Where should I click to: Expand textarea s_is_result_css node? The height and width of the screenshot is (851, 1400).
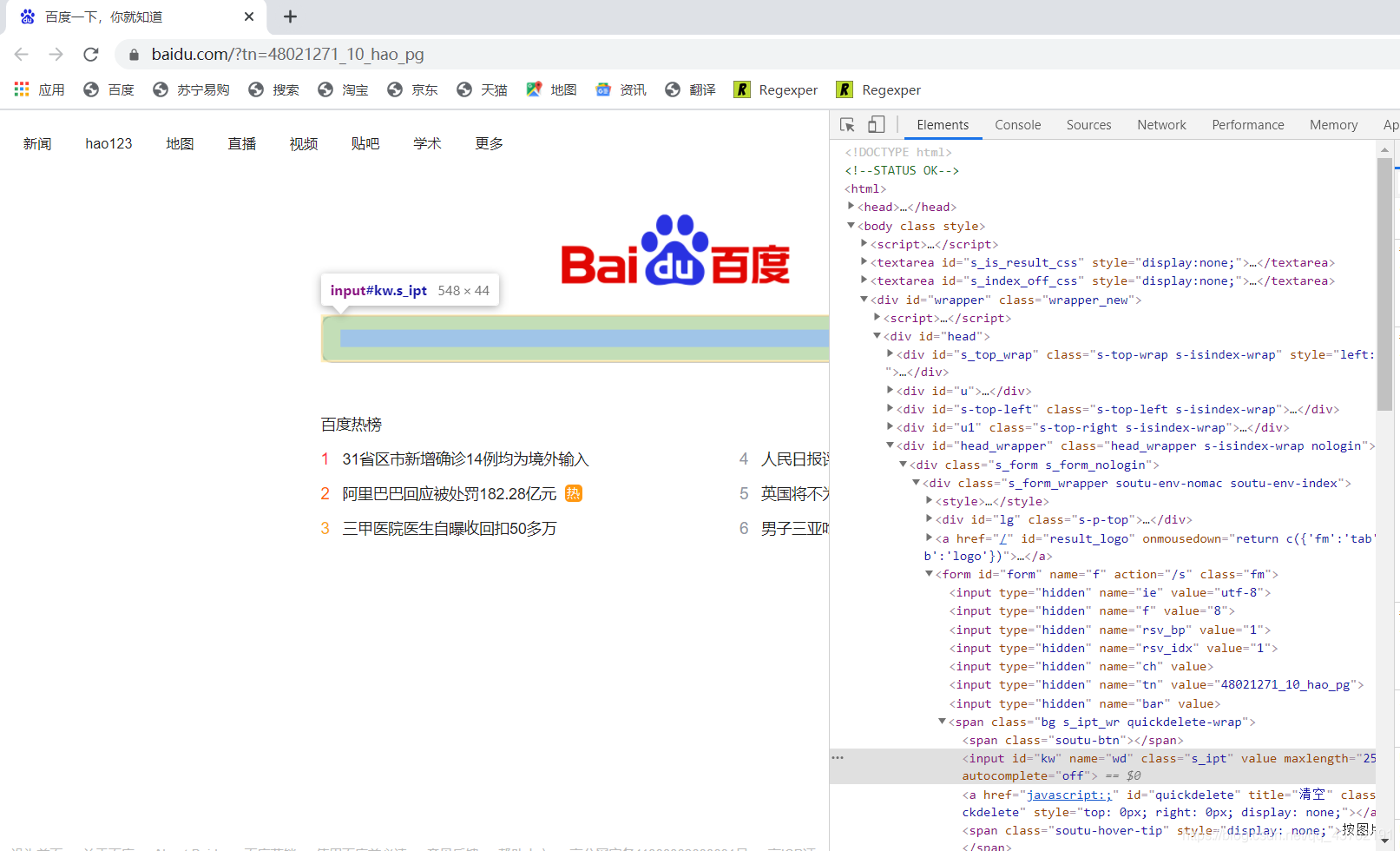pyautogui.click(x=864, y=262)
